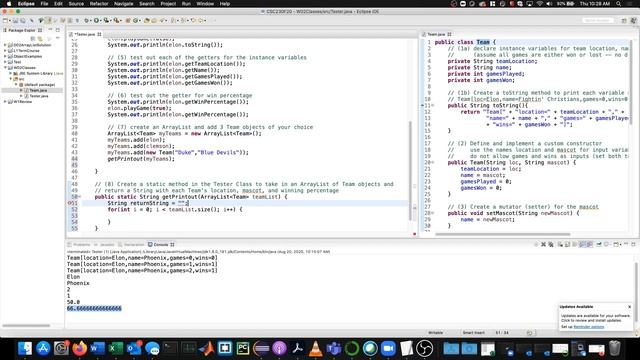The width and height of the screenshot is (640, 360).
Task: Select the Console tab
Action: click(161, 244)
